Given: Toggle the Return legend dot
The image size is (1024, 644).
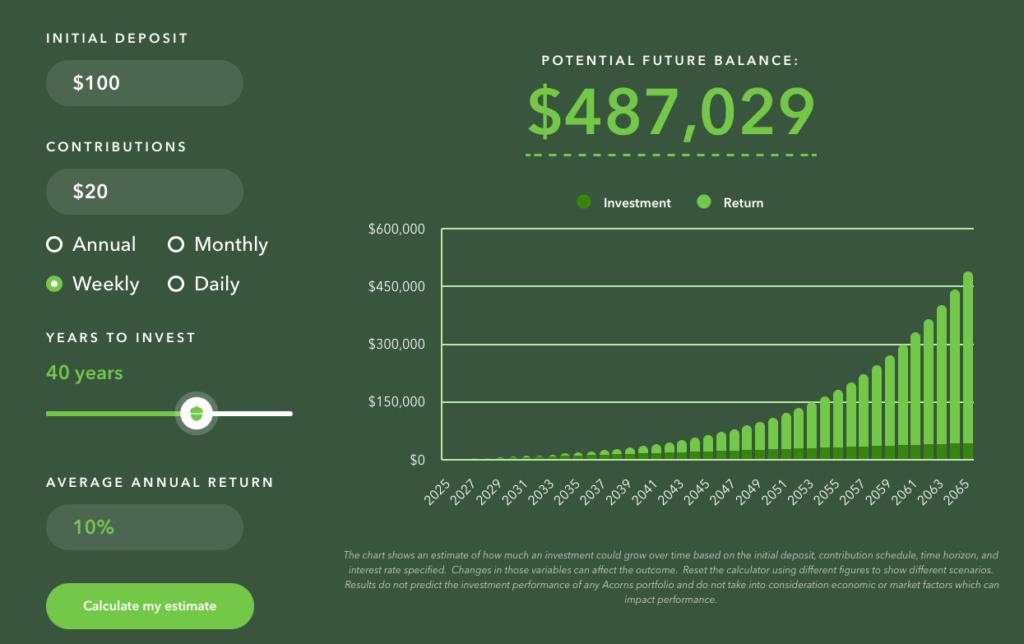Looking at the screenshot, I should point(704,202).
